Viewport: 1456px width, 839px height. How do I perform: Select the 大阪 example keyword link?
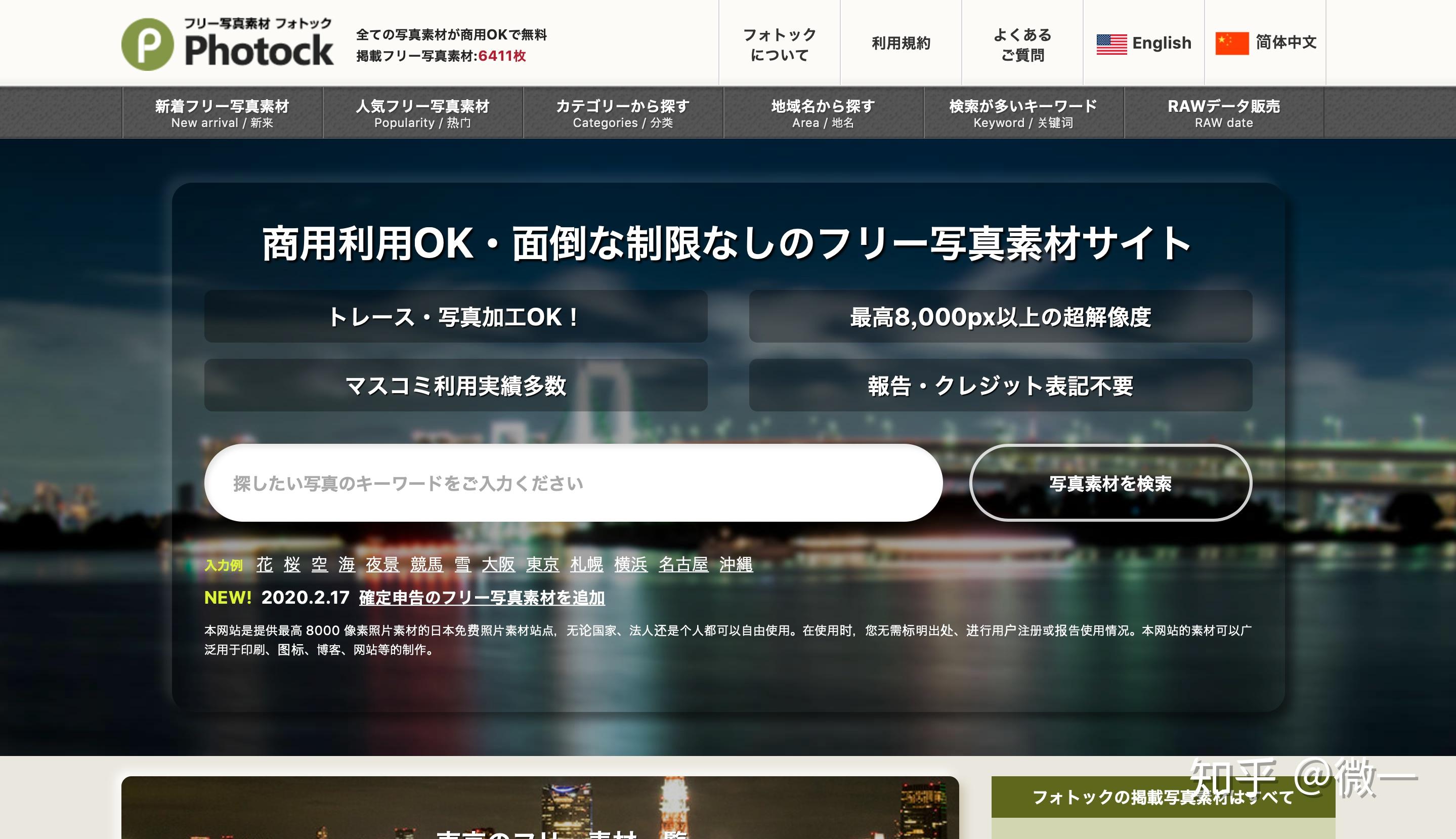tap(499, 565)
